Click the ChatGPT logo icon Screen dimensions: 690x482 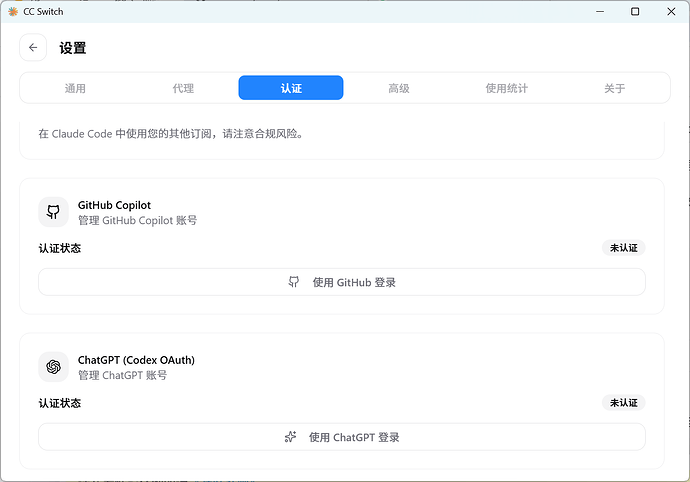point(53,367)
